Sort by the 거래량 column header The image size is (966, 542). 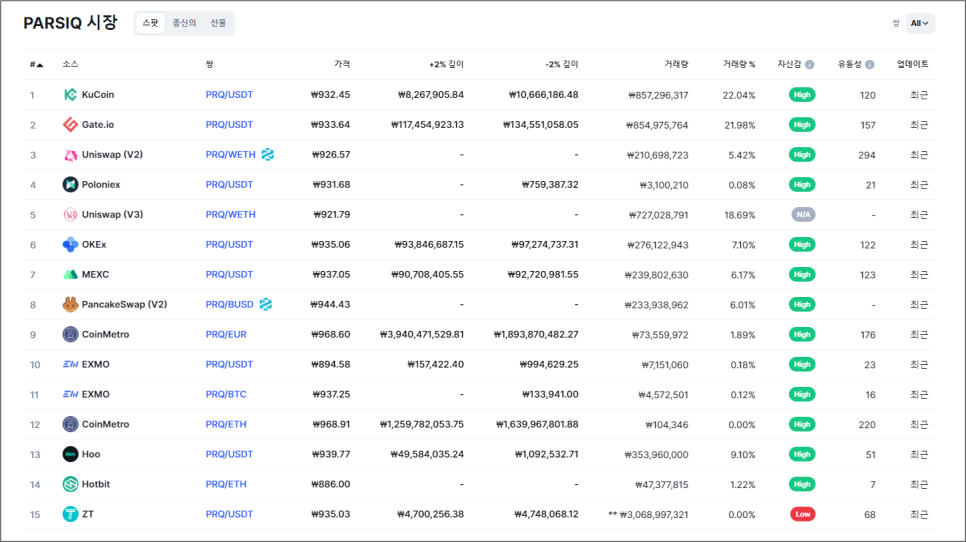[x=676, y=64]
